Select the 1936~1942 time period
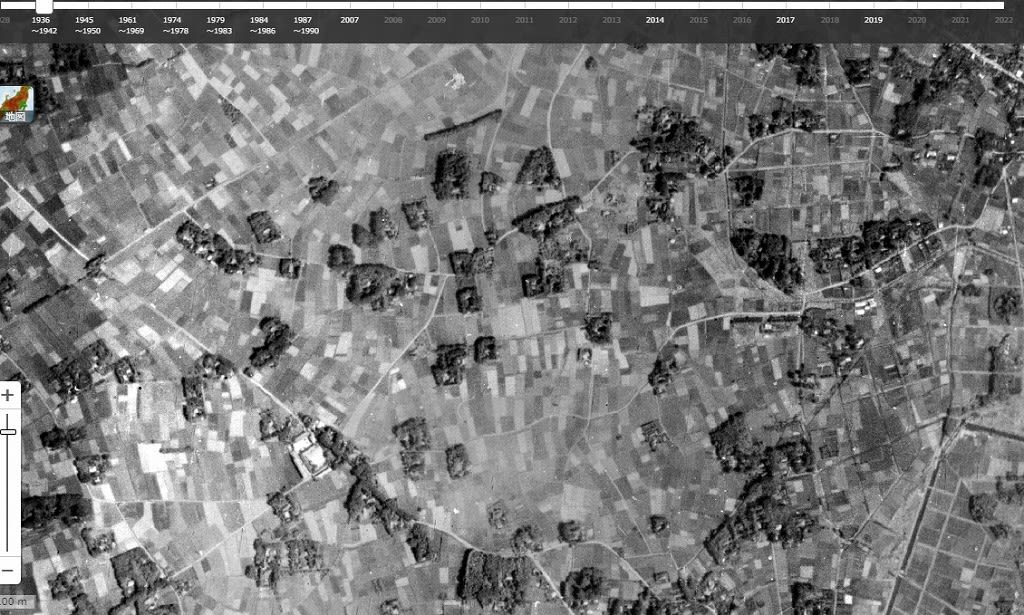Screen dimensions: 1024x615 tap(42, 25)
